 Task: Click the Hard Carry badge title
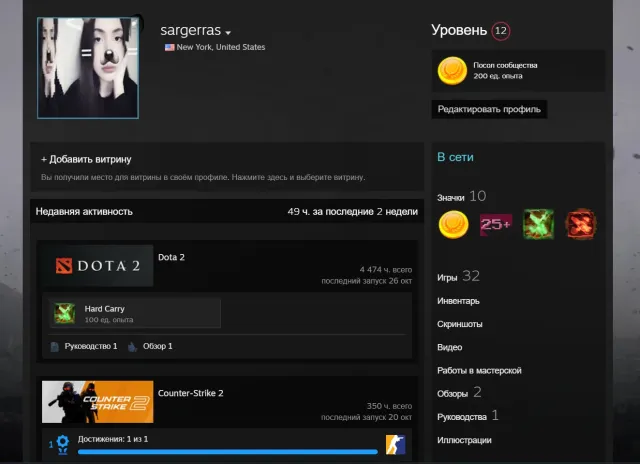(x=104, y=309)
